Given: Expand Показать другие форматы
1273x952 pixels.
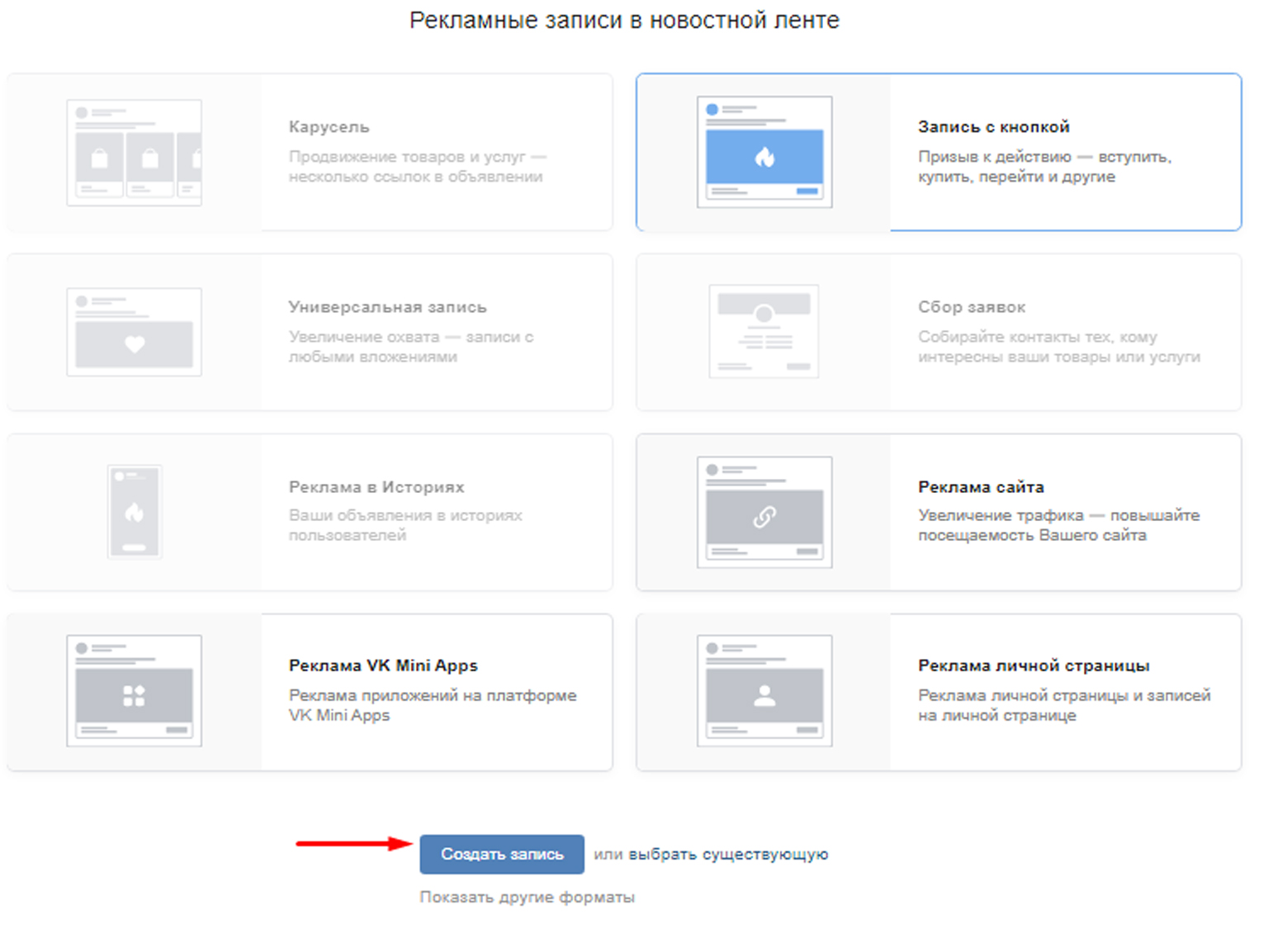Looking at the screenshot, I should point(527,897).
